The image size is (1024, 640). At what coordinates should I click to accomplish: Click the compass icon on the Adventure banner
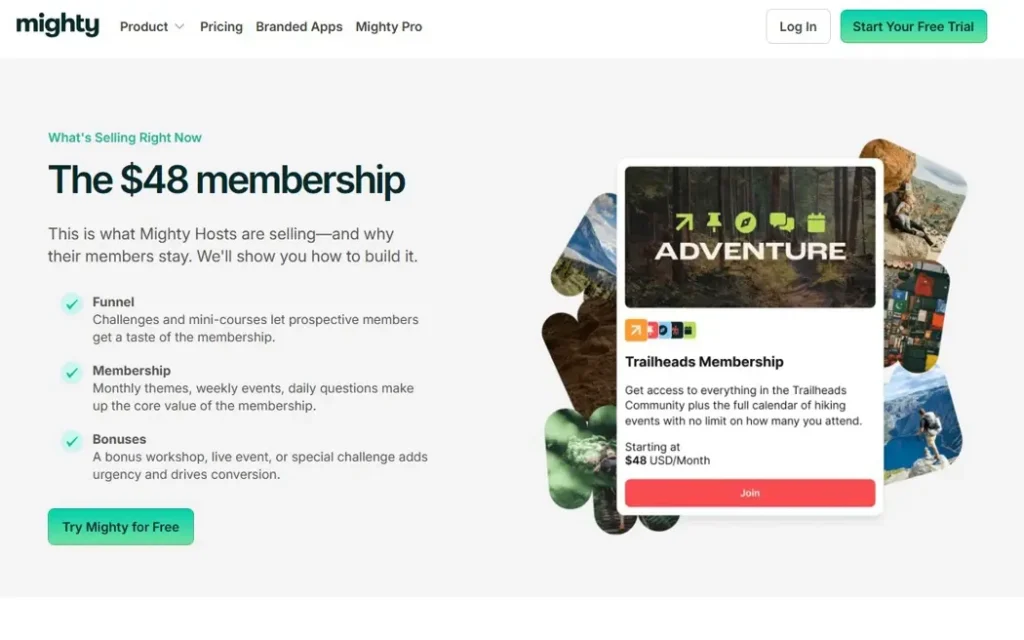click(746, 222)
